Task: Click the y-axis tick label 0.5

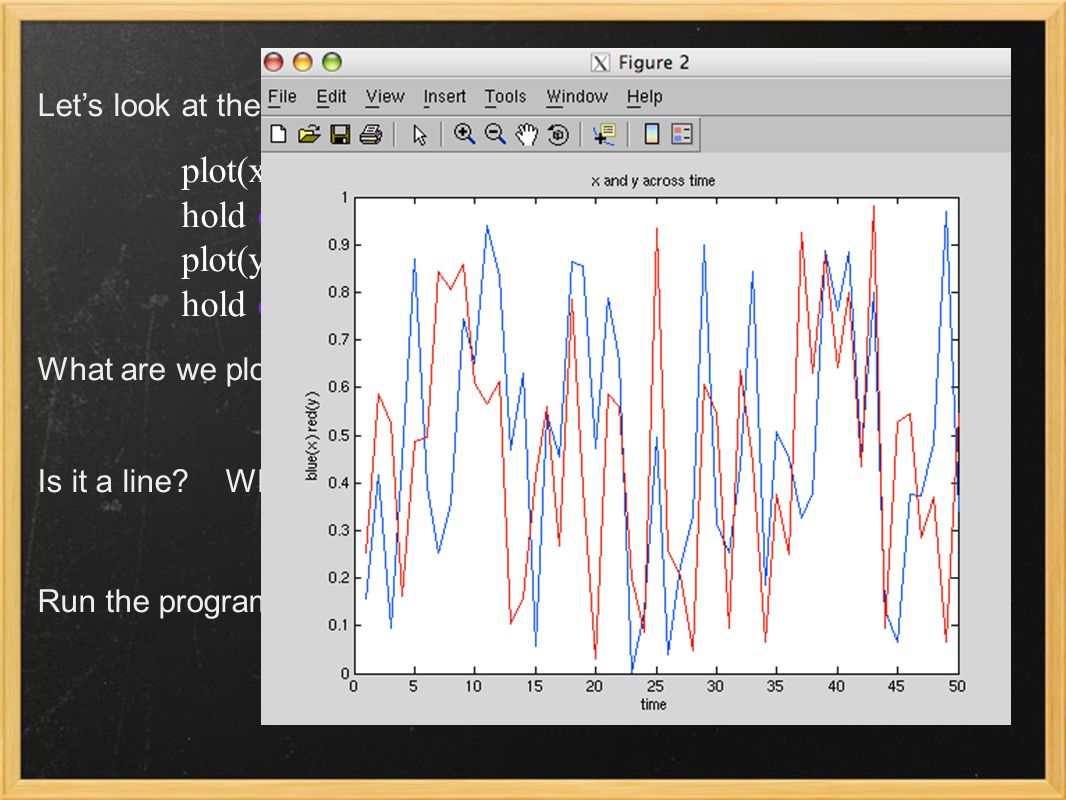Action: click(x=339, y=435)
